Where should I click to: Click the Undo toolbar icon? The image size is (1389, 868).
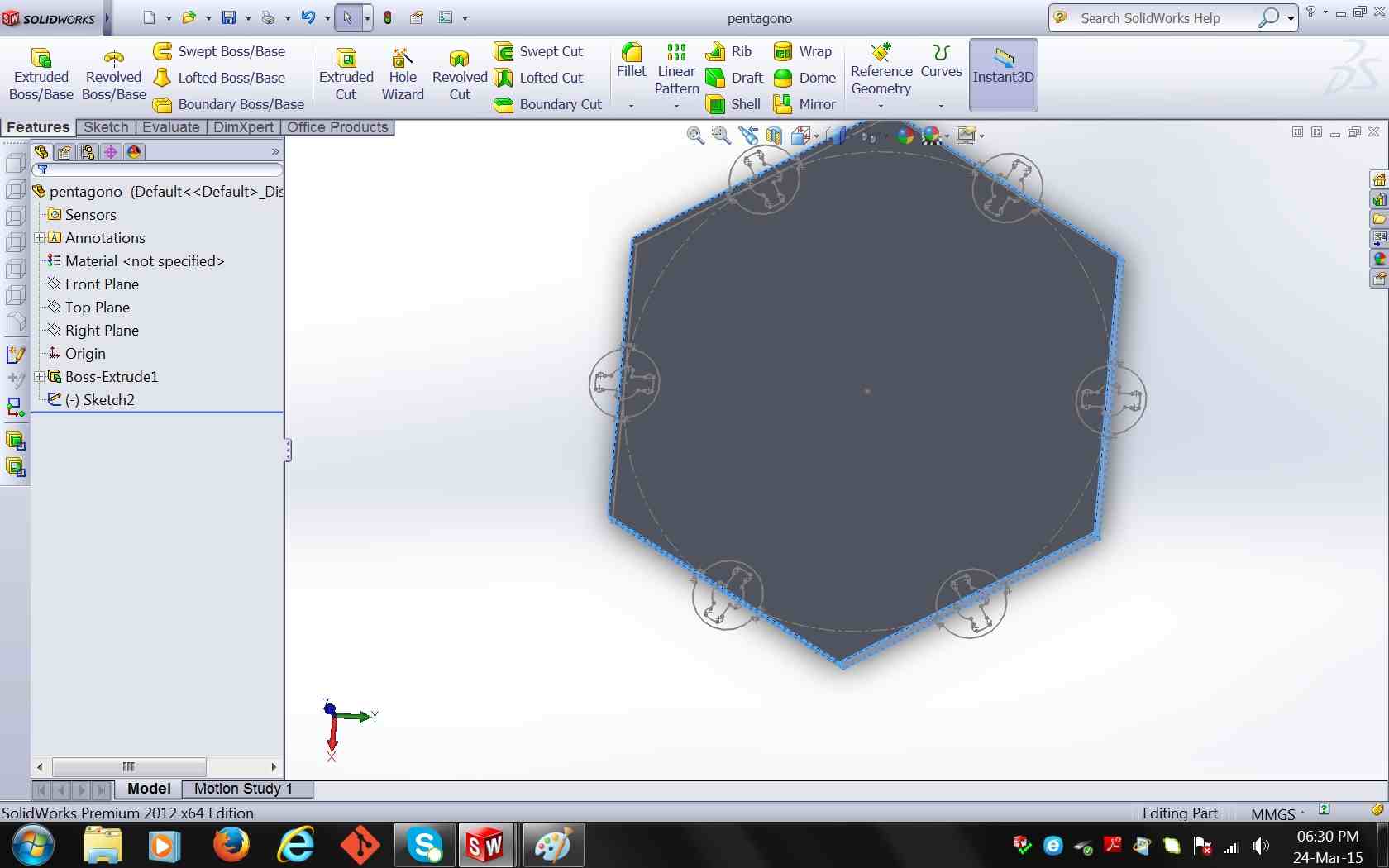tap(308, 17)
